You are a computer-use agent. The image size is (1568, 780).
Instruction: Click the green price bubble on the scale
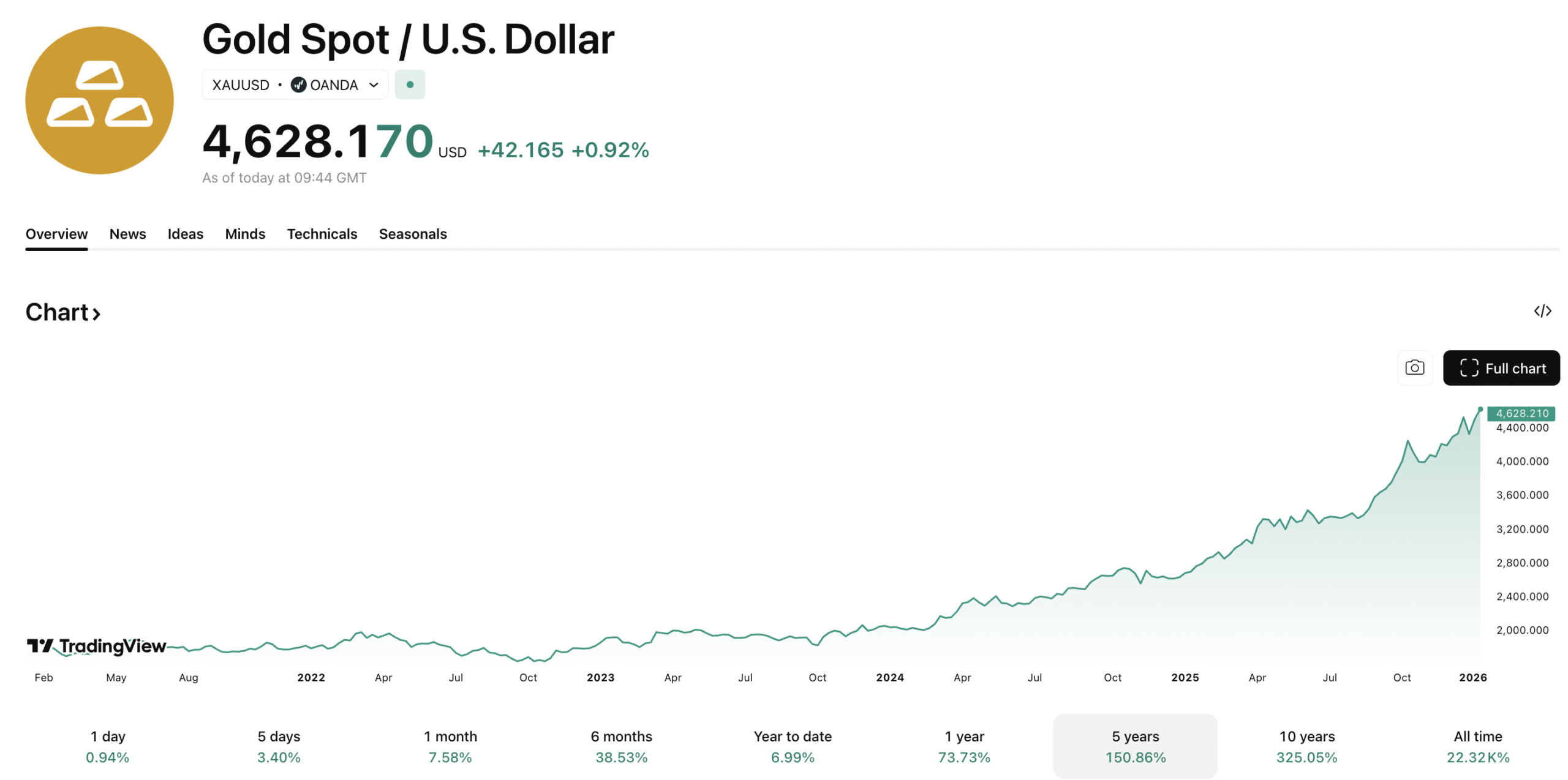(1520, 413)
